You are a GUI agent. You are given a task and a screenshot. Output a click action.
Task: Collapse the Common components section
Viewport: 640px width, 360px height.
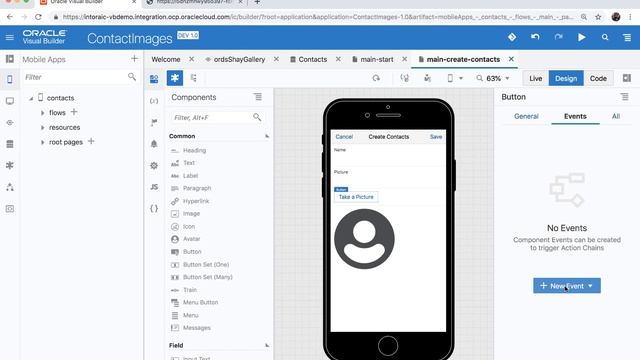267,136
